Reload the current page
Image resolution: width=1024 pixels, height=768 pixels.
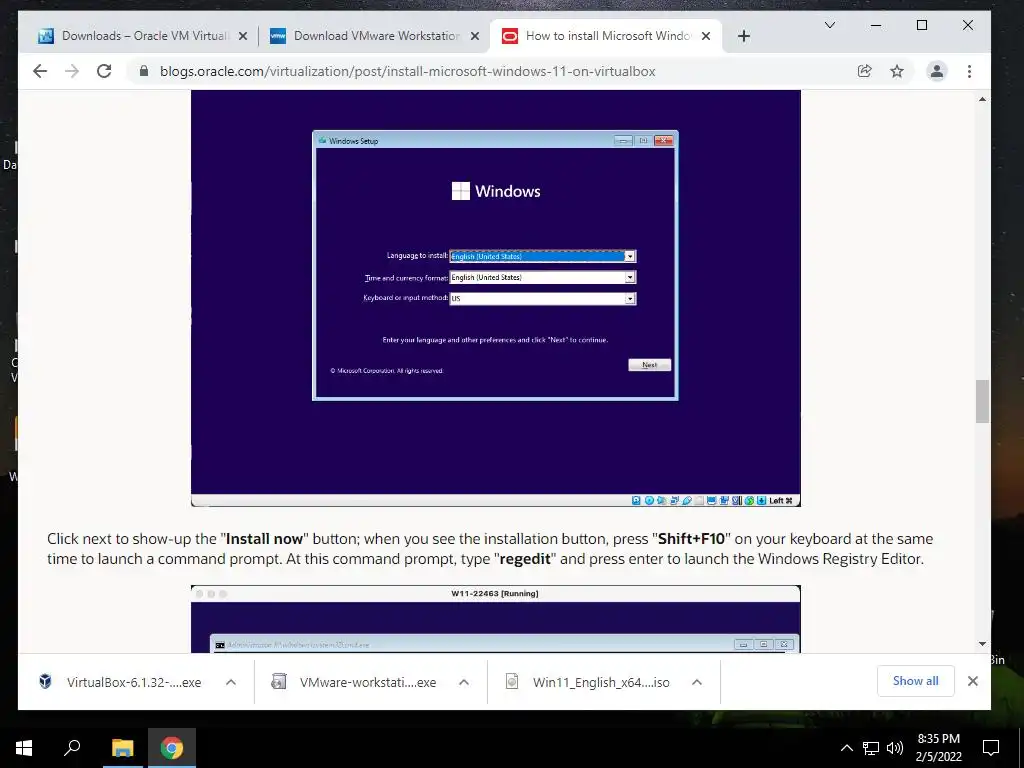(x=104, y=71)
